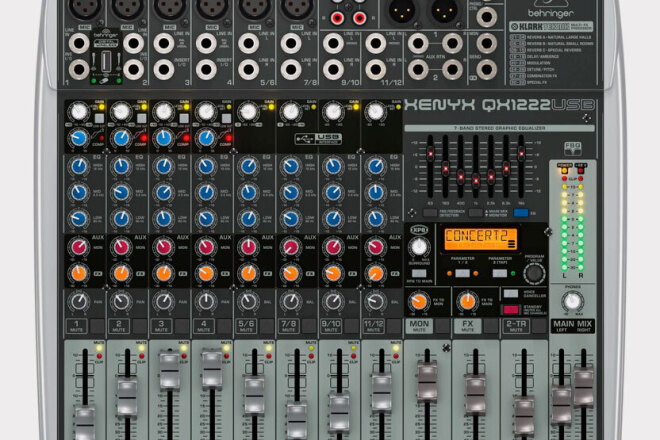Mute stereo channel 11/12
660x440 pixels.
394,326
